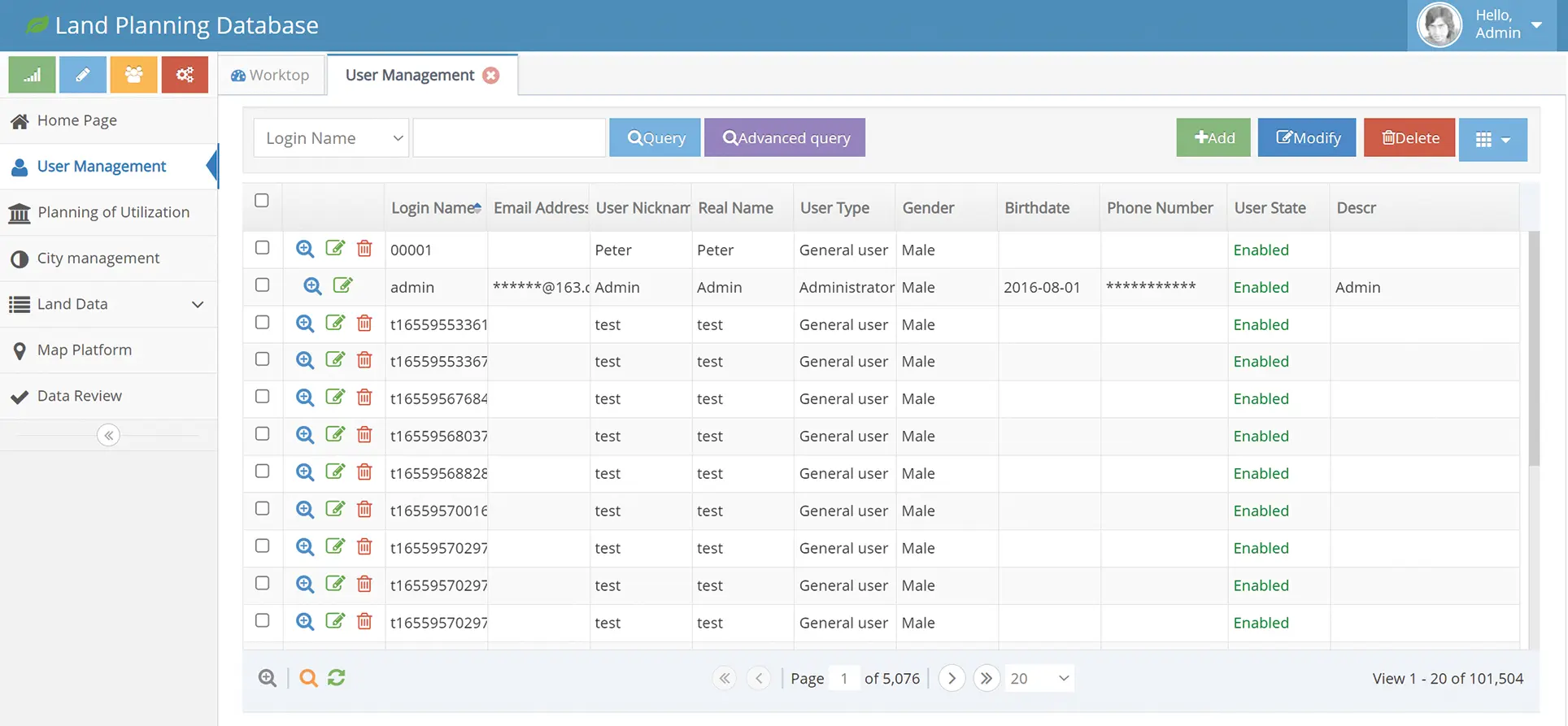Open the Login Name search field dropdown
This screenshot has width=1568, height=726.
click(331, 138)
